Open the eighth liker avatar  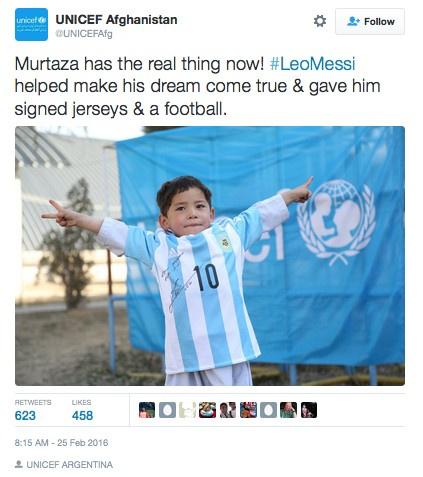coord(289,410)
